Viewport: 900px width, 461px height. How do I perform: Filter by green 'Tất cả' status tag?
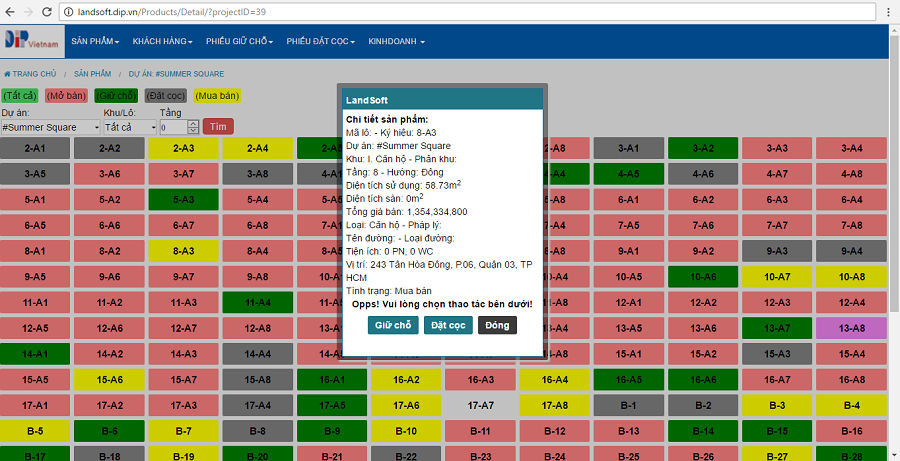click(x=20, y=96)
